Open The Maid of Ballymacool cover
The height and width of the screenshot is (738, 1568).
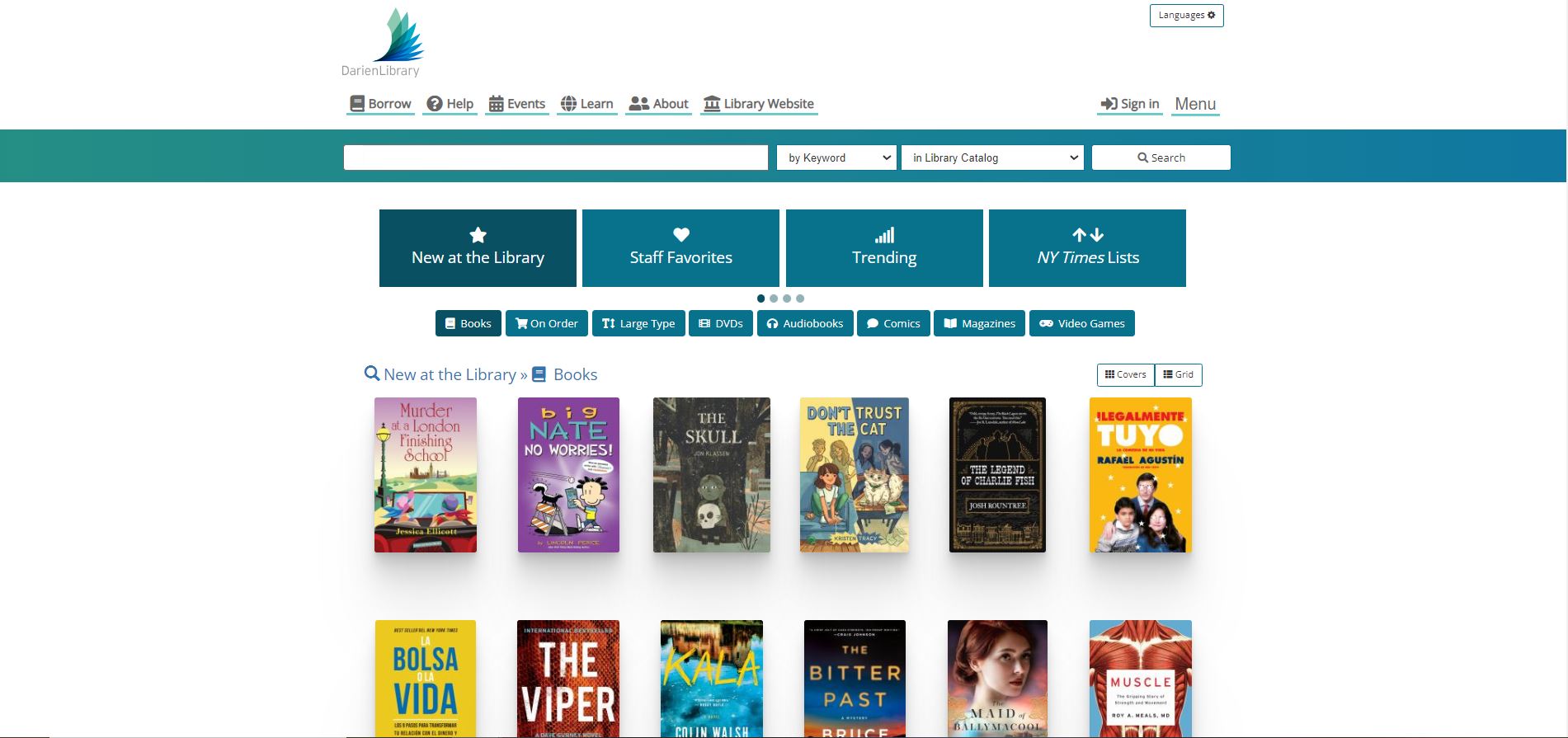[x=997, y=679]
